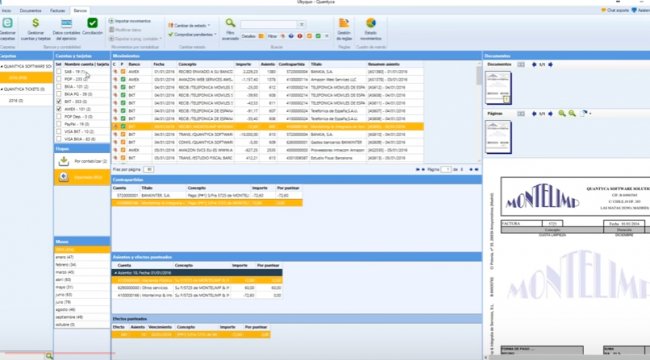The height and width of the screenshot is (360, 650).
Task: Click Modificar banco in ribbon
Action: (125, 30)
